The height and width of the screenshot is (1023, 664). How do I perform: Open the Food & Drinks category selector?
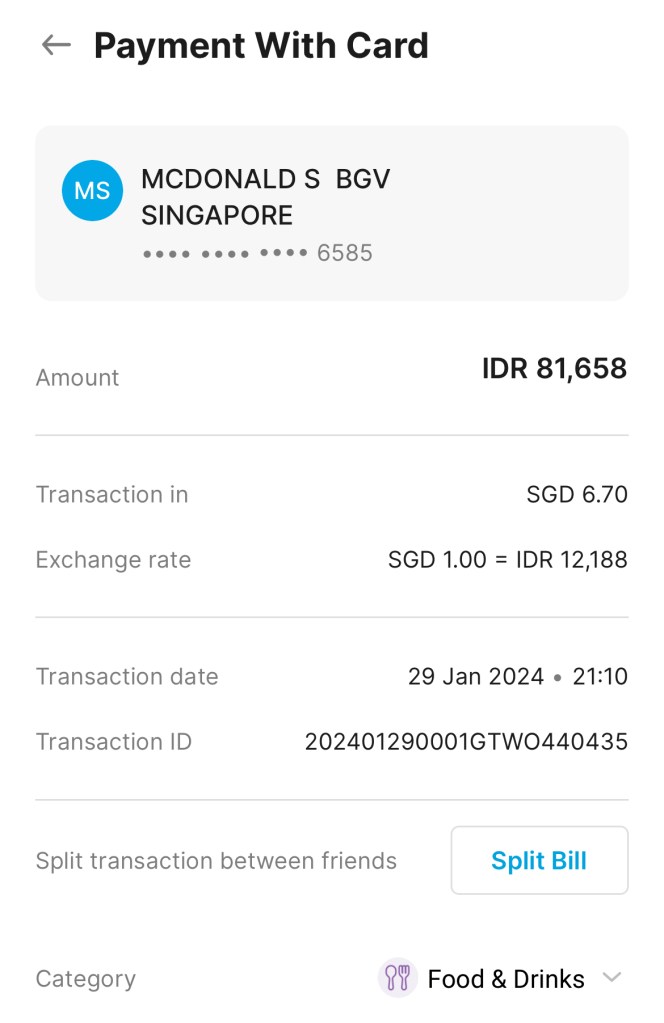point(505,979)
